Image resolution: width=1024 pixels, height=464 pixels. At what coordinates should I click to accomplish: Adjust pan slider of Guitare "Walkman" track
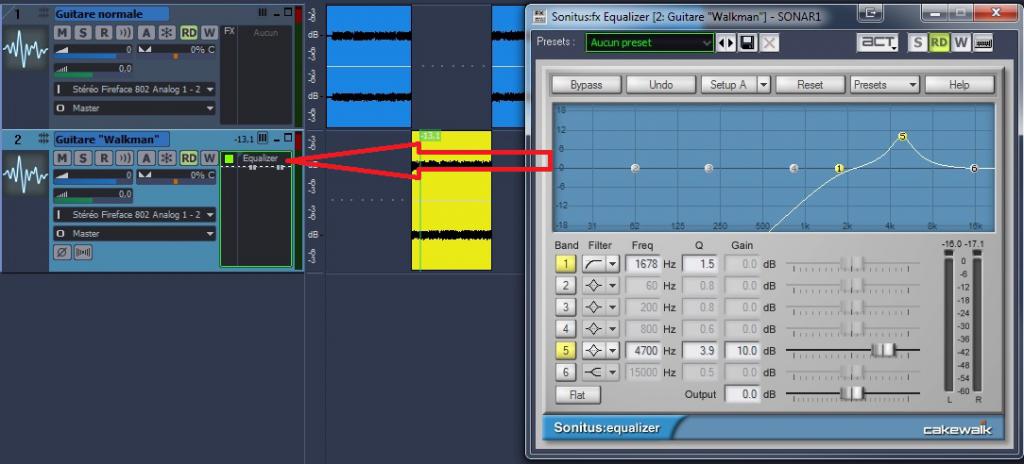[176, 176]
